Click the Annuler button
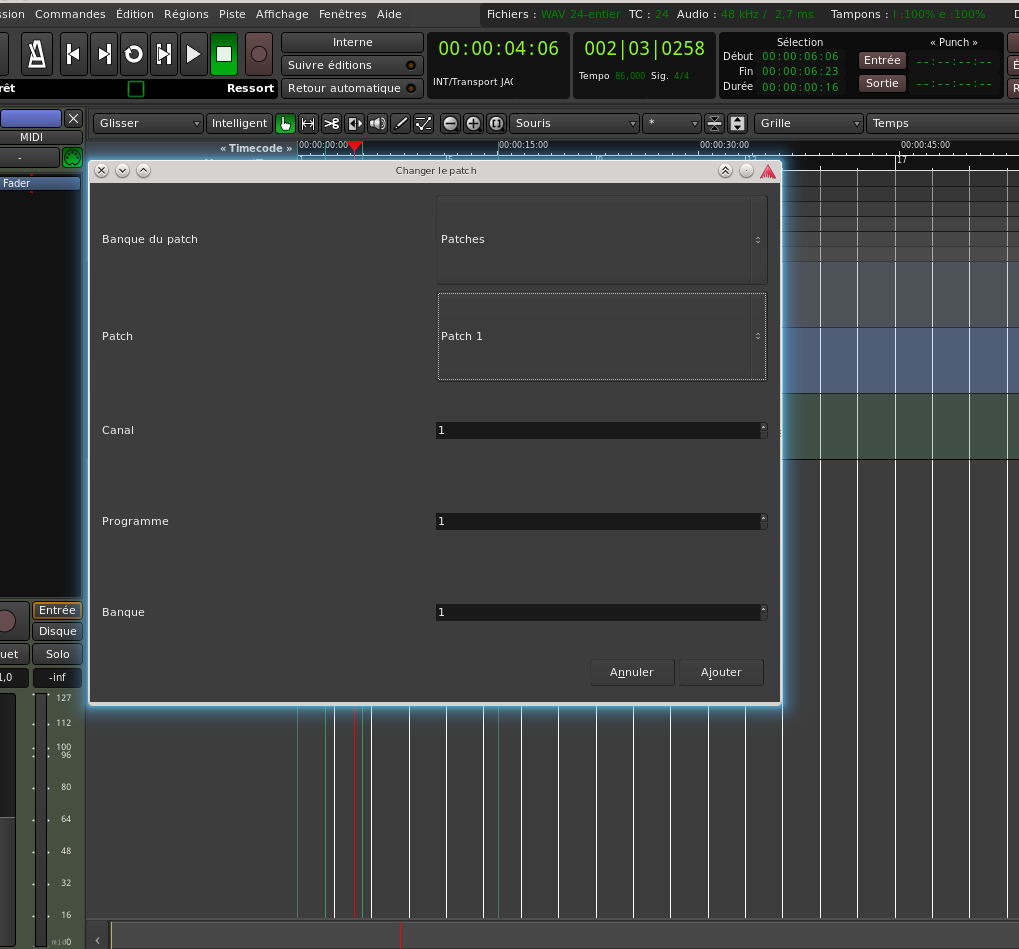Viewport: 1019px width, 949px height. [x=632, y=672]
